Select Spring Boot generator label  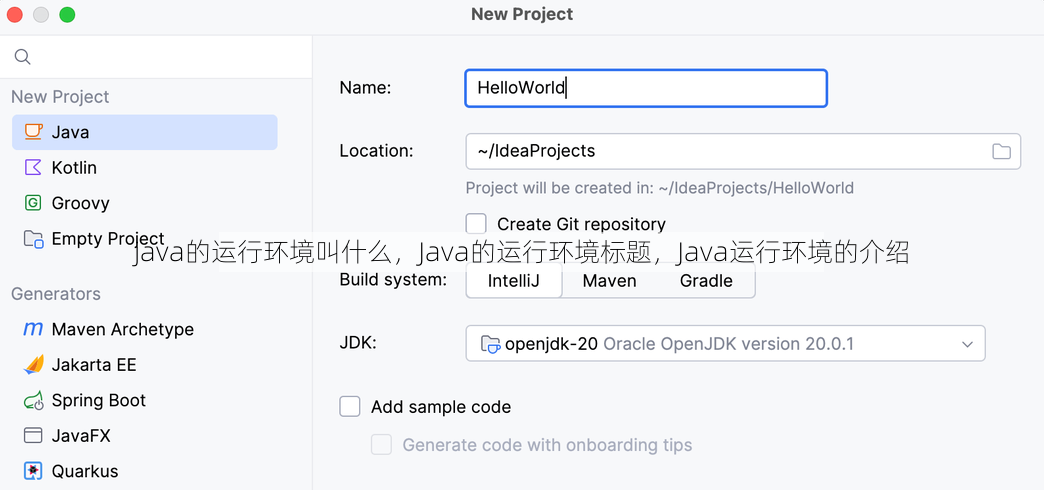point(99,401)
